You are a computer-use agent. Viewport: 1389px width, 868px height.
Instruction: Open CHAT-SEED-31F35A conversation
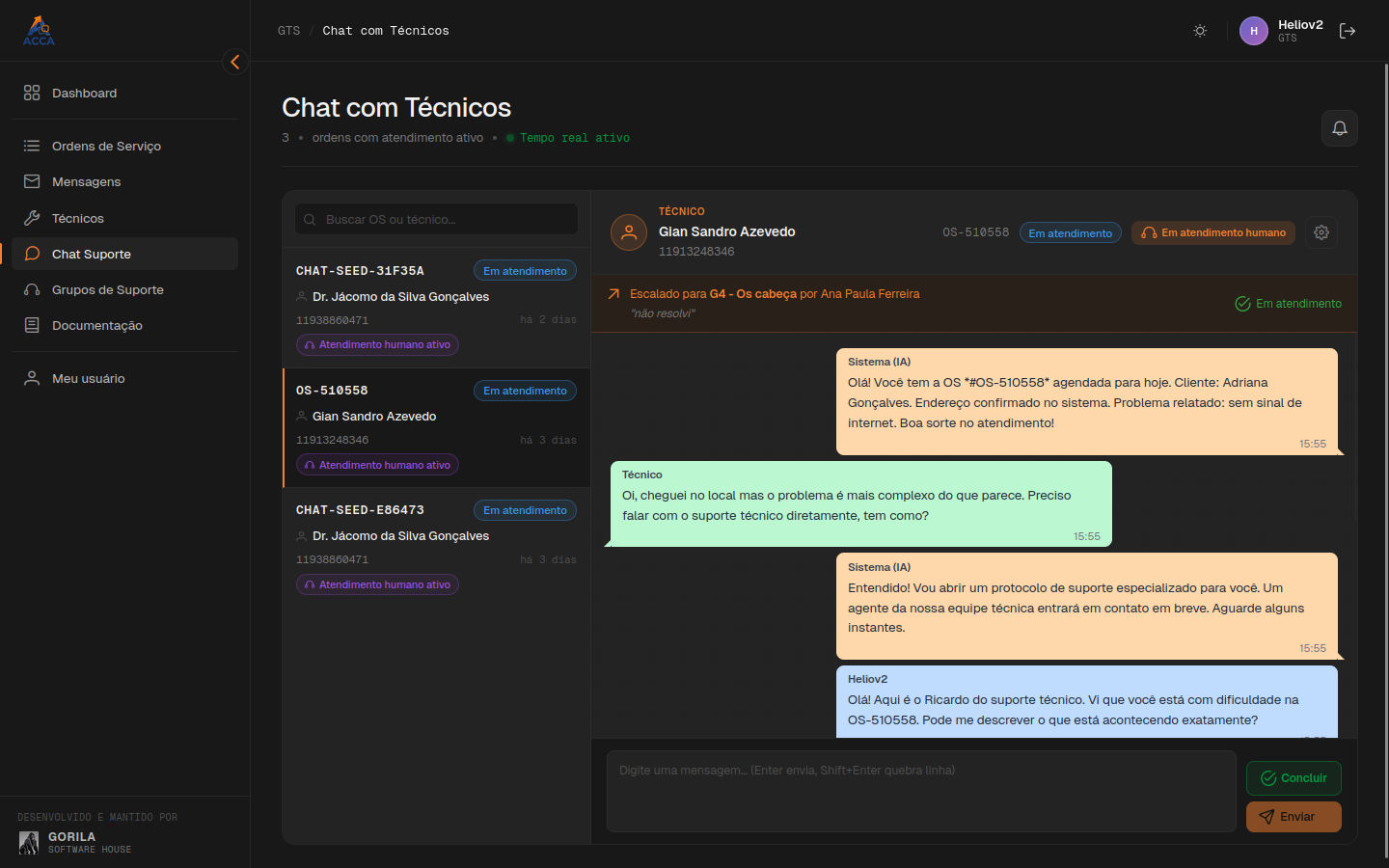click(x=436, y=308)
